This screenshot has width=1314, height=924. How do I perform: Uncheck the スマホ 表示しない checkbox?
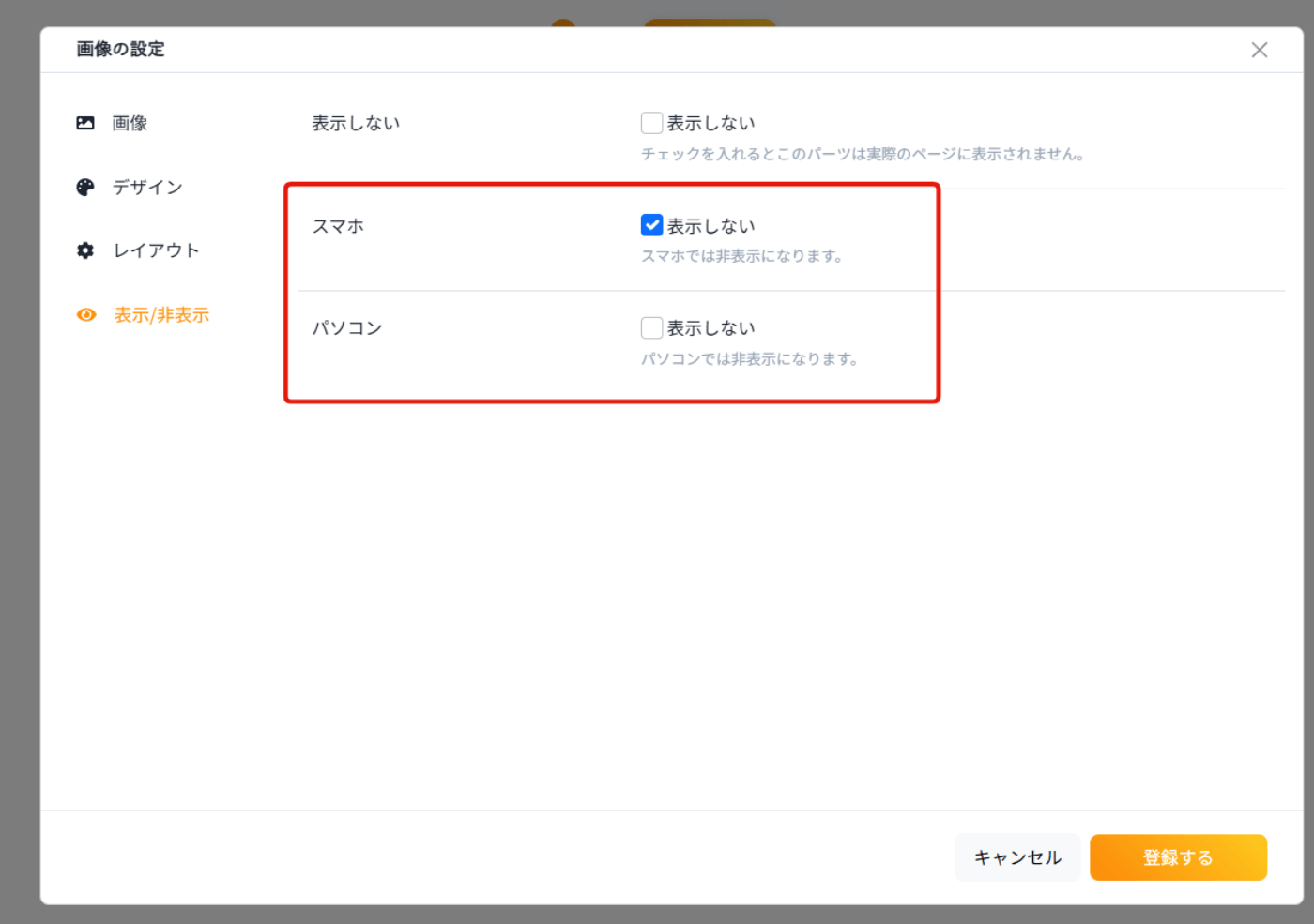coord(652,225)
